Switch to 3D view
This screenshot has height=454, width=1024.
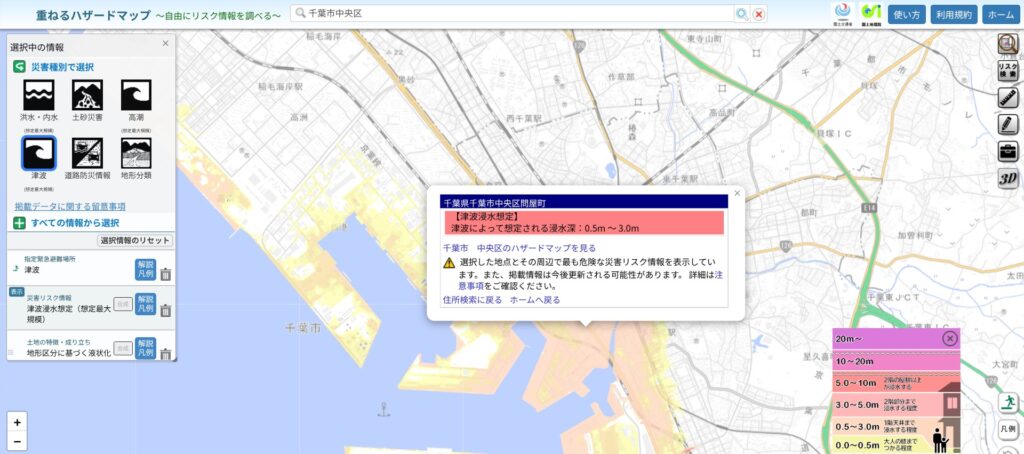pyautogui.click(x=1008, y=178)
